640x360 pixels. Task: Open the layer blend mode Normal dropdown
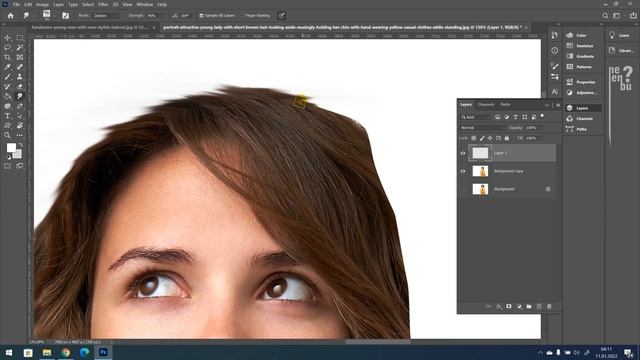tap(482, 128)
